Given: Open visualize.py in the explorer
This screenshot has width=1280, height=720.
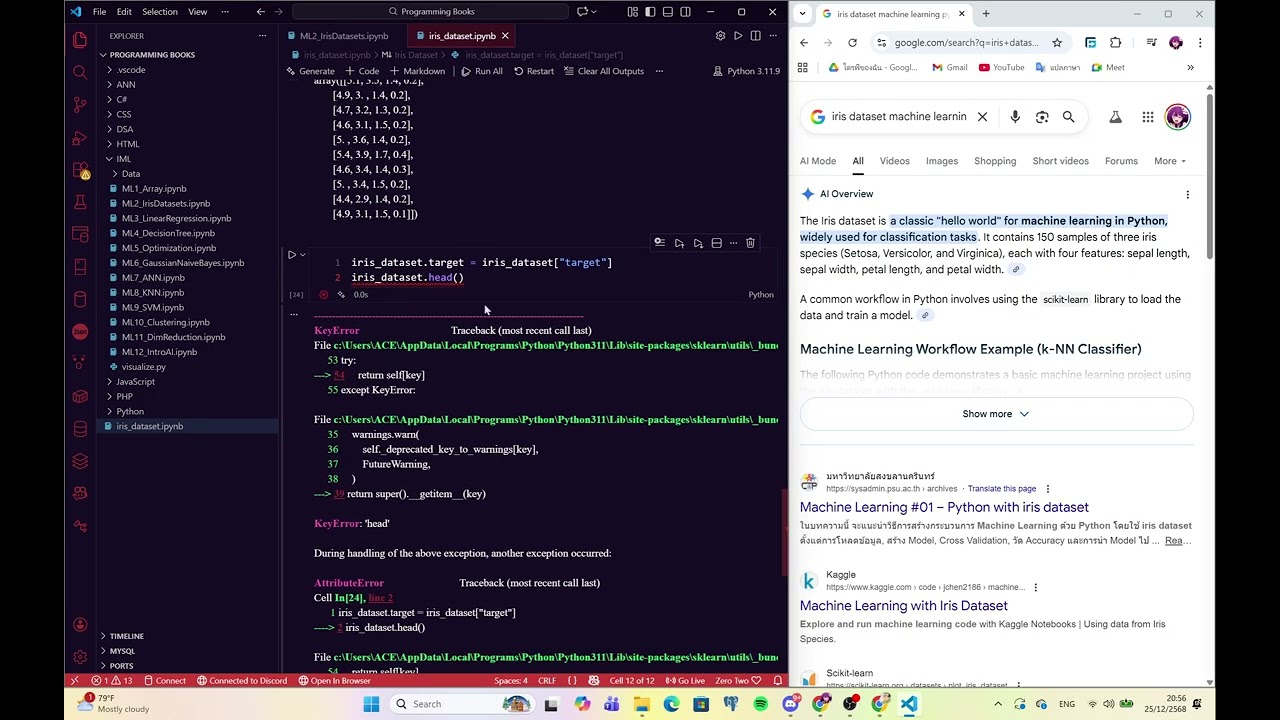Looking at the screenshot, I should click(143, 367).
